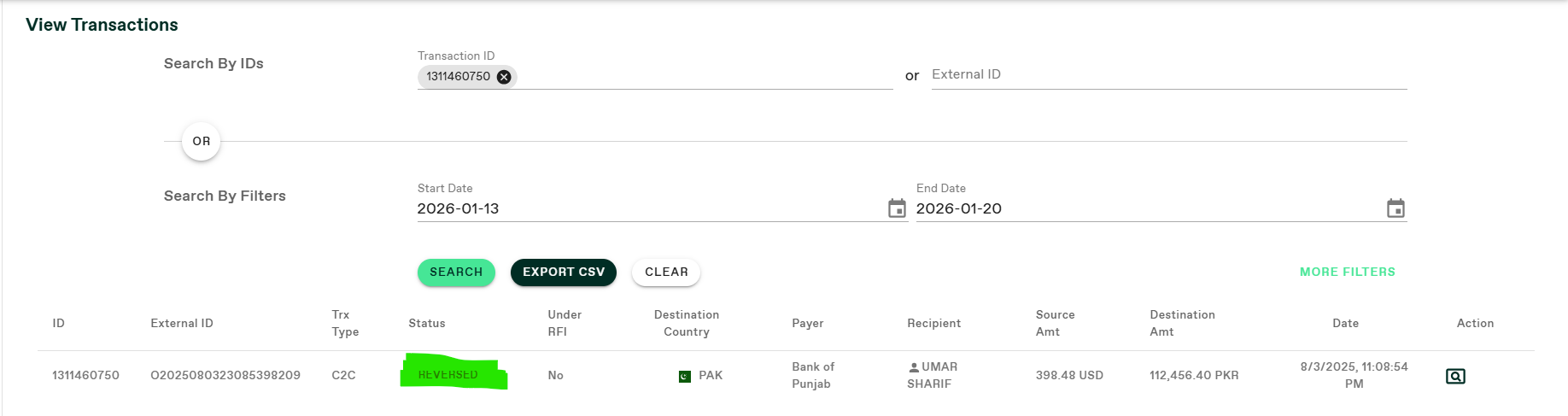Click the Destination Country column header
The image size is (1568, 416).
point(686,324)
